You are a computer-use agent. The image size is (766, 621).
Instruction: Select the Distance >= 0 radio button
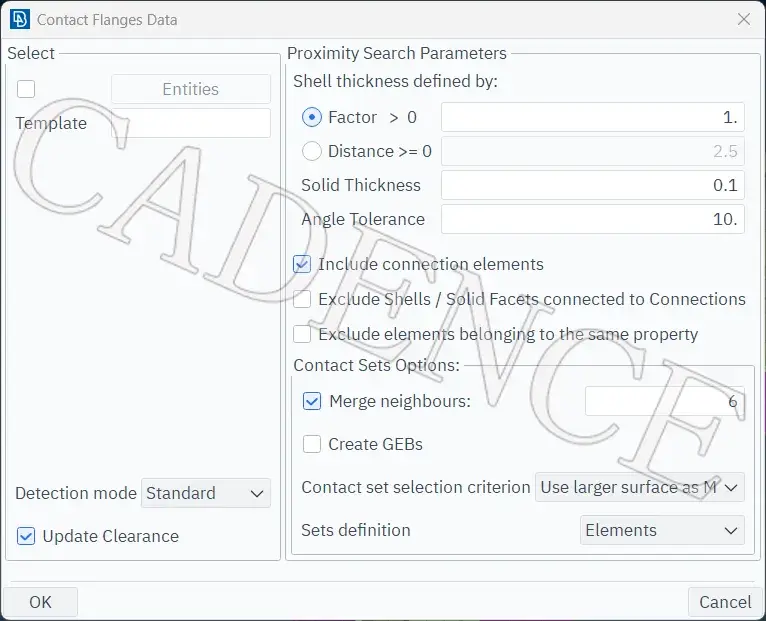click(312, 151)
